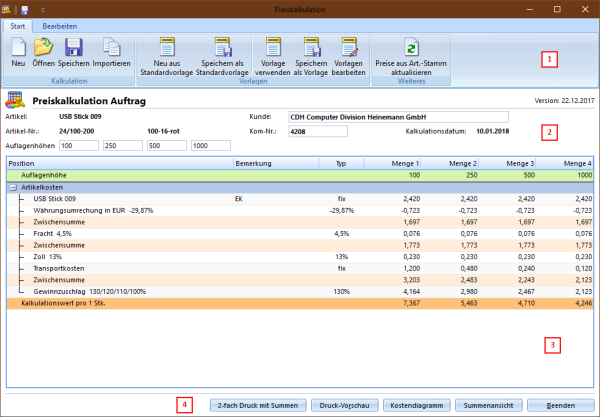Image resolution: width=600 pixels, height=417 pixels.
Task: Click the Auflagenhöhen field with 250
Action: coord(123,146)
